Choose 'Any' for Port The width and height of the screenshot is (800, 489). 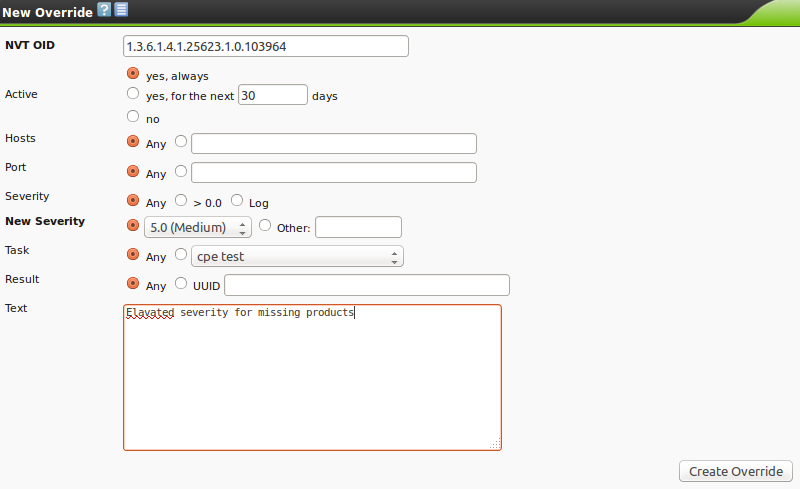pyautogui.click(x=133, y=171)
